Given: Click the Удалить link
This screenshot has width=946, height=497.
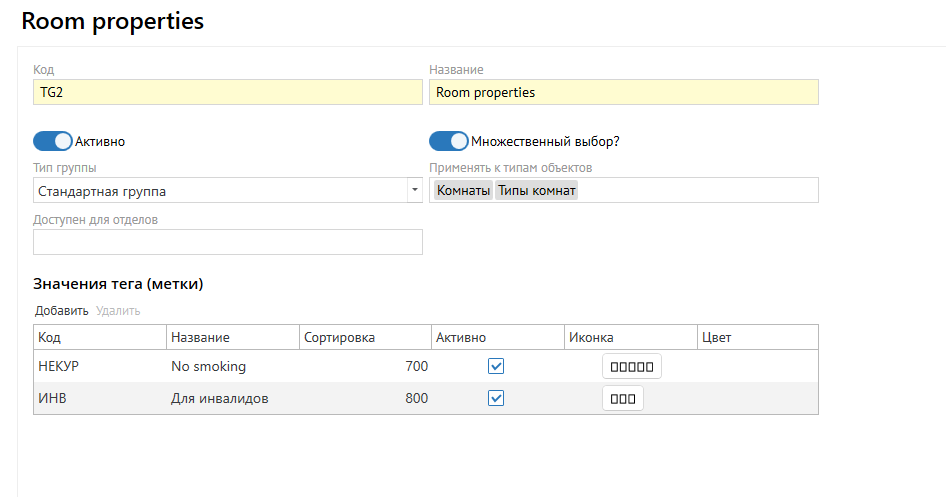Looking at the screenshot, I should (x=118, y=311).
